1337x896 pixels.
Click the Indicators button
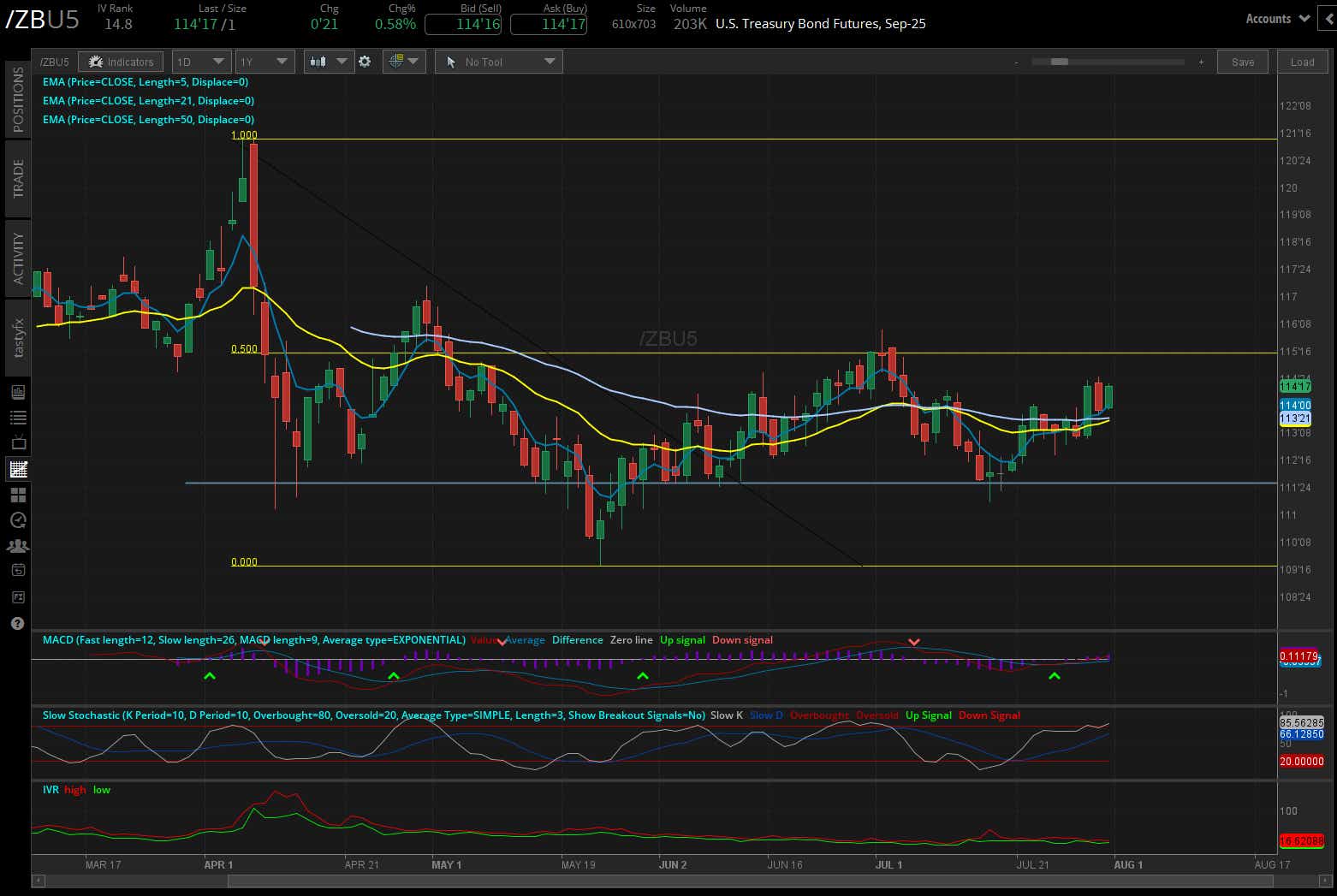point(121,61)
